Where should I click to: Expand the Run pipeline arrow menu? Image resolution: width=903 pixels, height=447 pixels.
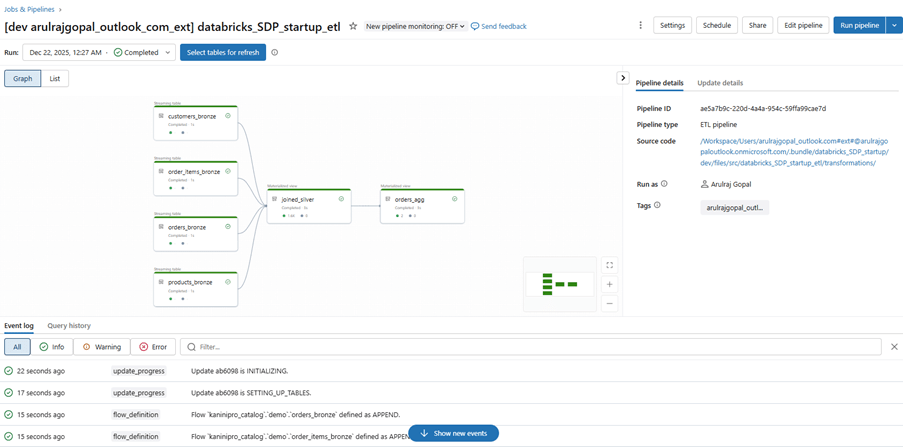point(893,25)
